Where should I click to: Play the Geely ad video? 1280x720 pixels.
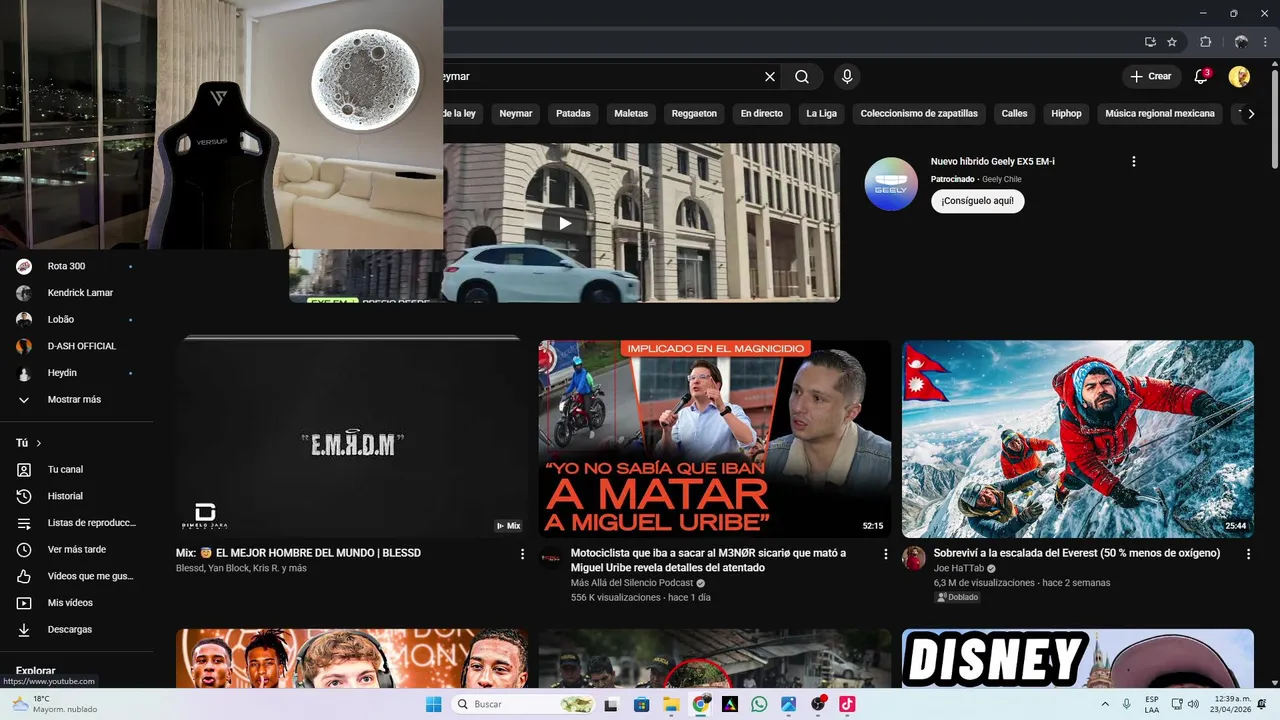(x=565, y=223)
